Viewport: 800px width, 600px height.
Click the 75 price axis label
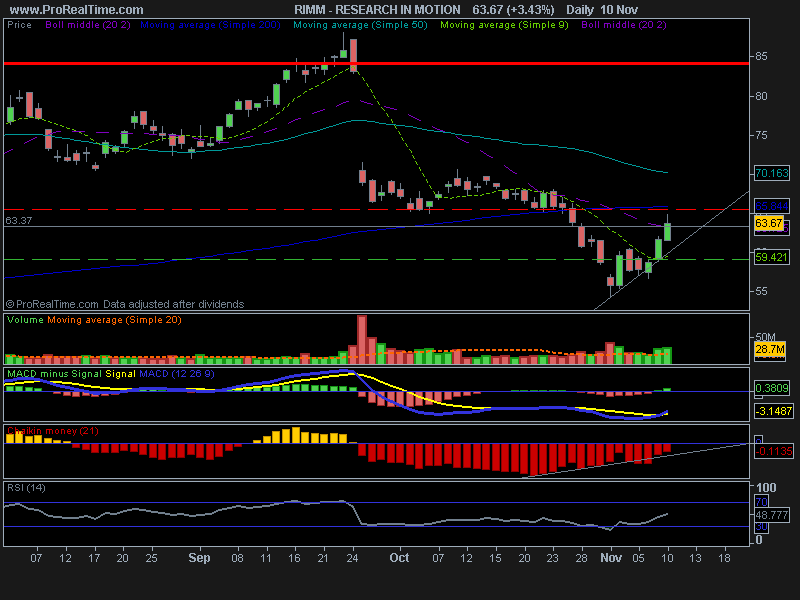(x=761, y=135)
